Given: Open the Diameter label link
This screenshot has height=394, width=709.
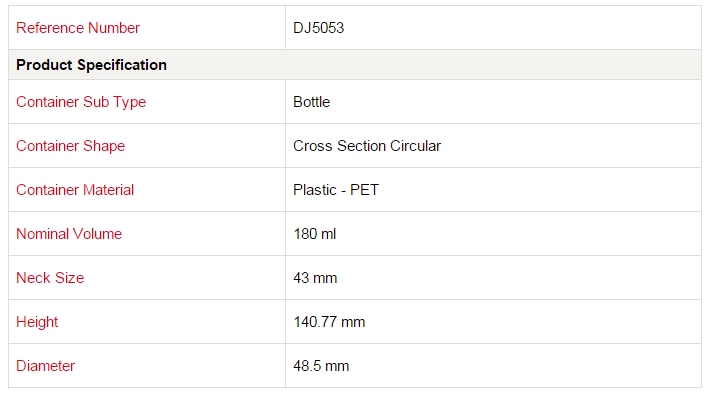Looking at the screenshot, I should (x=46, y=366).
